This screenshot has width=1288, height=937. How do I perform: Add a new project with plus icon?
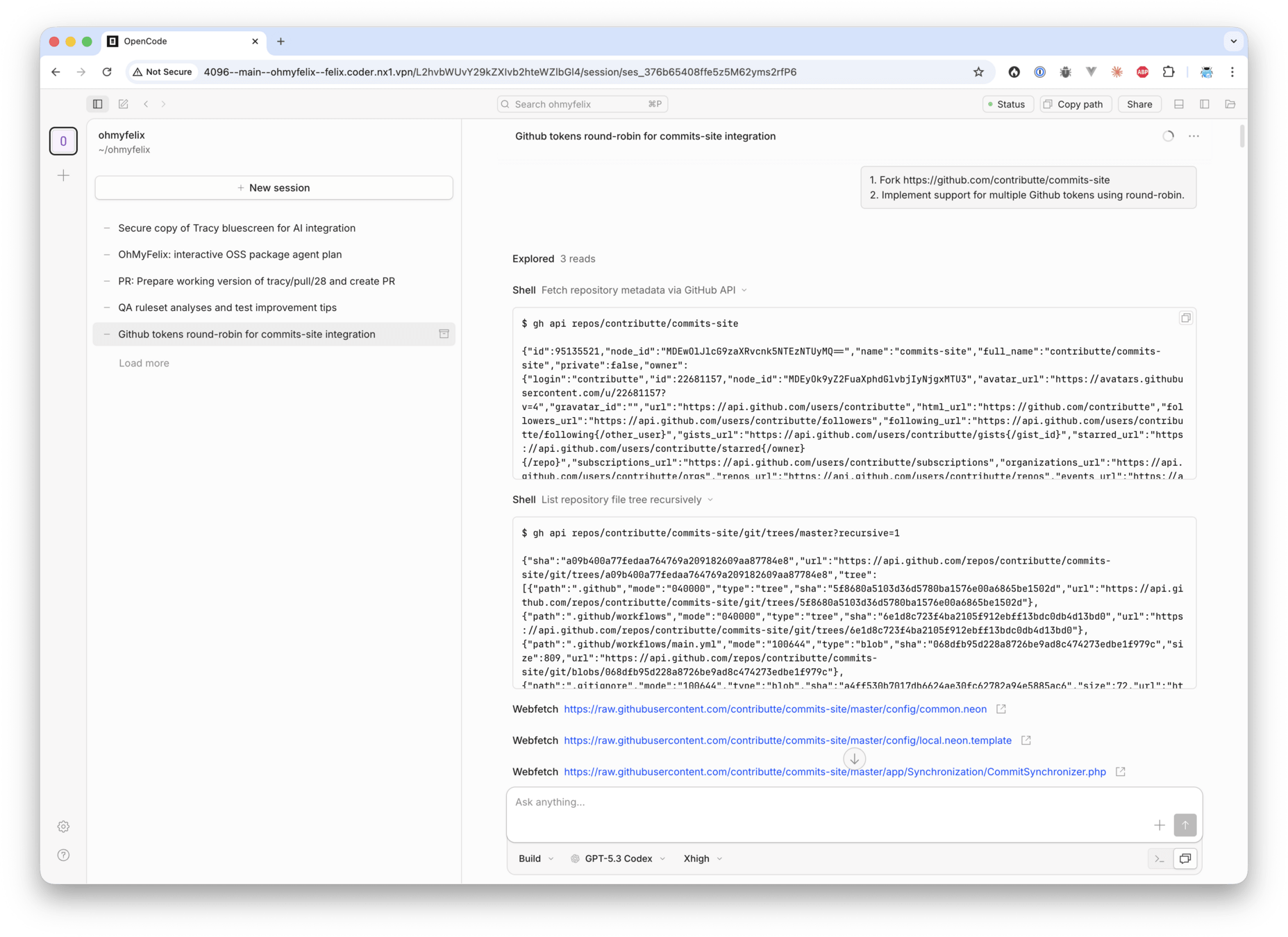coord(63,176)
